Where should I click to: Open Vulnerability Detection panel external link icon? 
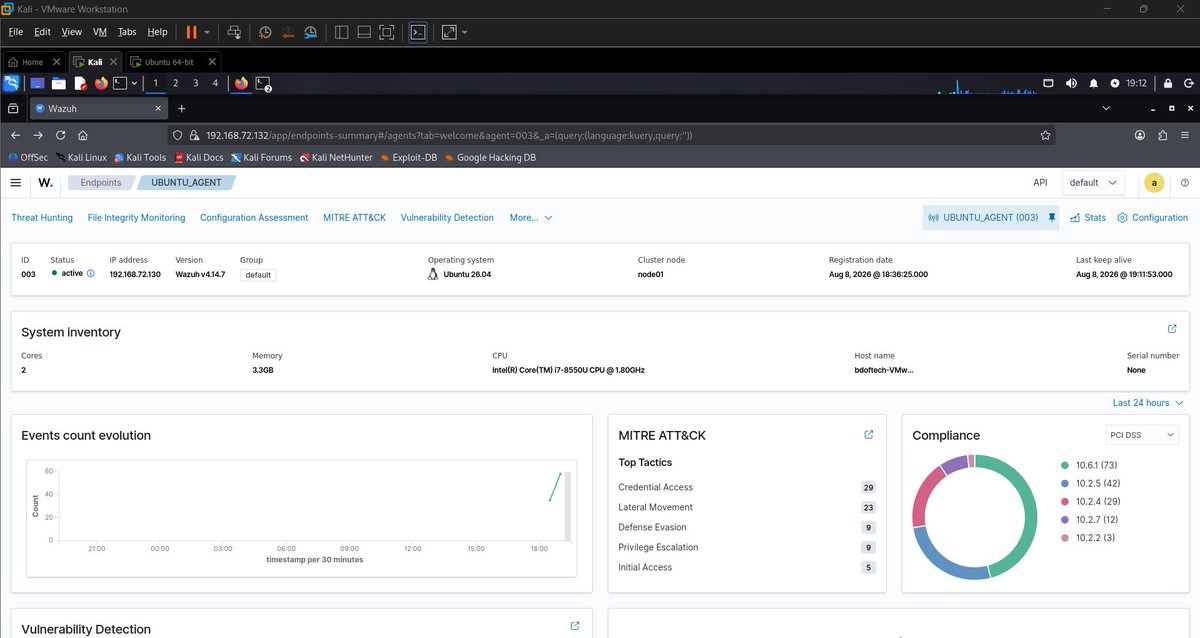coord(575,626)
